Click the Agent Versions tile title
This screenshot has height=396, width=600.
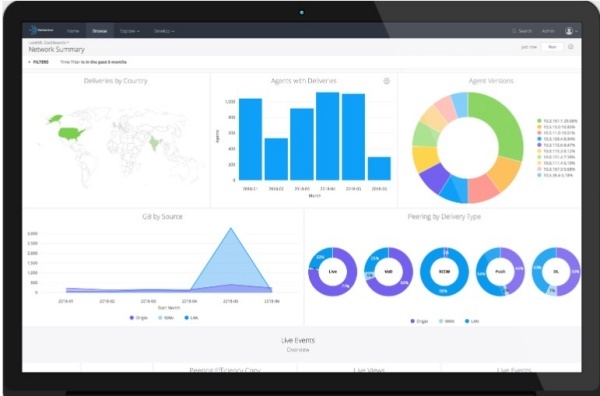(491, 81)
